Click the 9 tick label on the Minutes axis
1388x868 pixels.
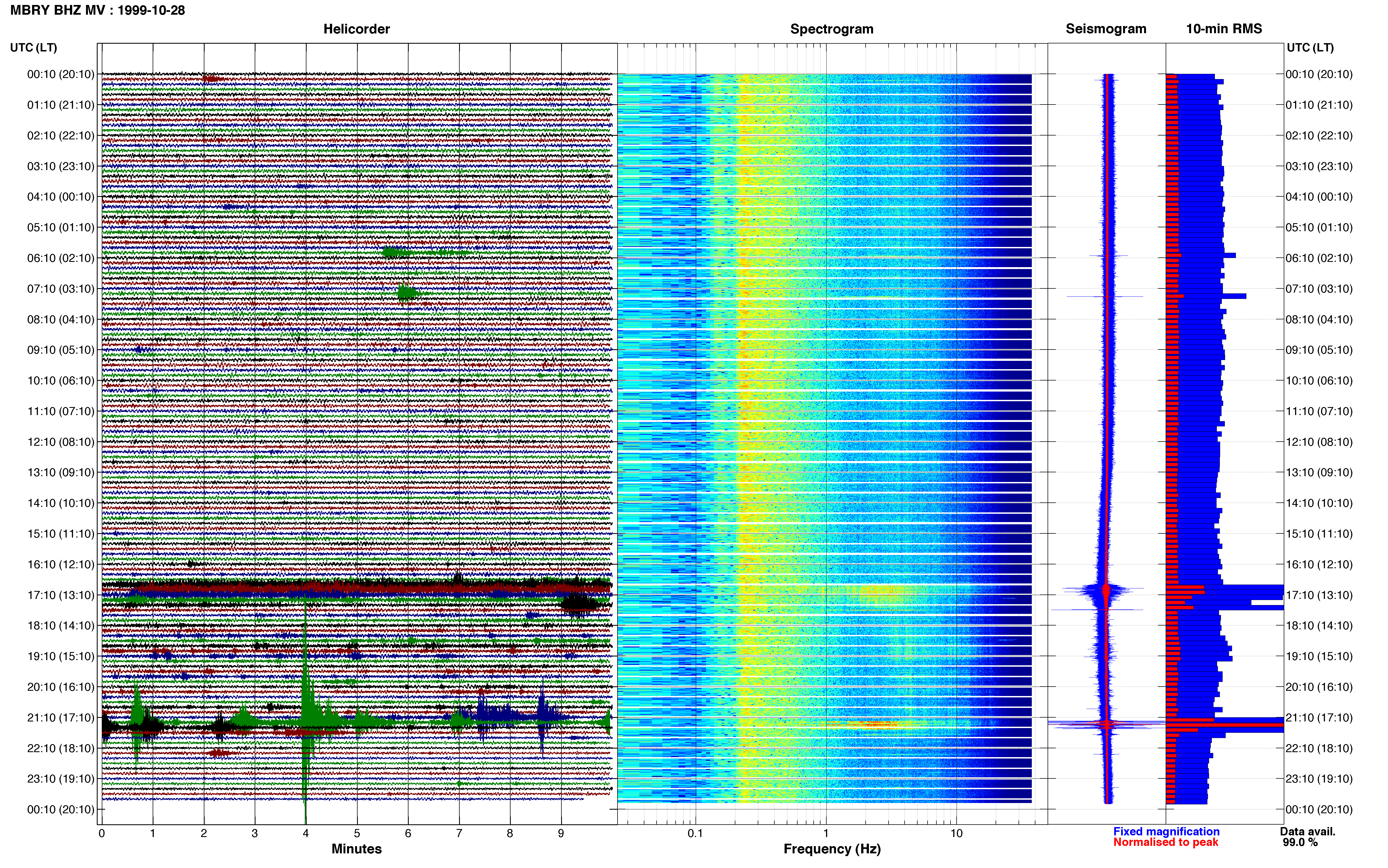561,833
